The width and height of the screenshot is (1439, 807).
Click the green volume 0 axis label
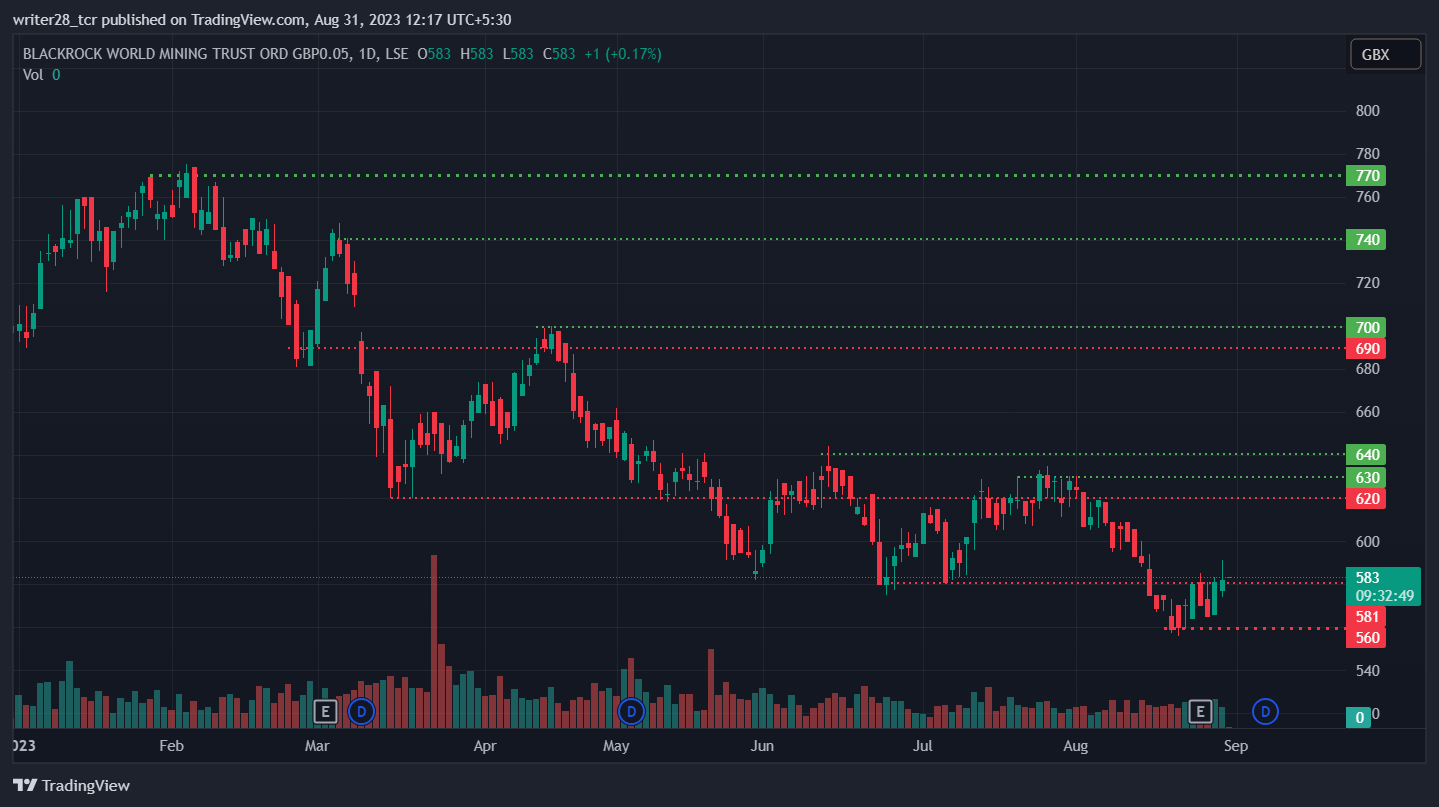pos(1359,717)
